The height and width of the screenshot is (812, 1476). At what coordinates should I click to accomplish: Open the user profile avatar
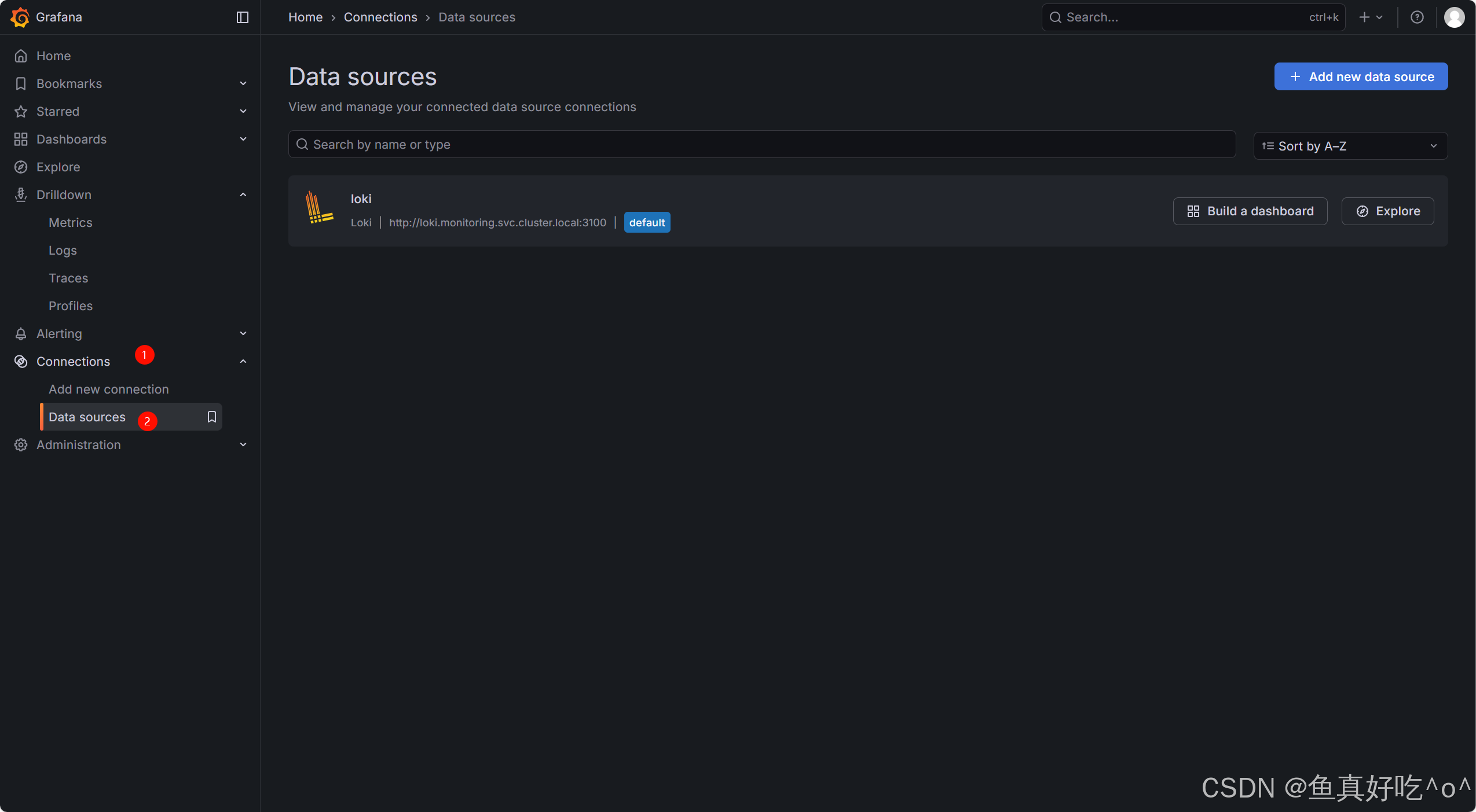point(1454,17)
